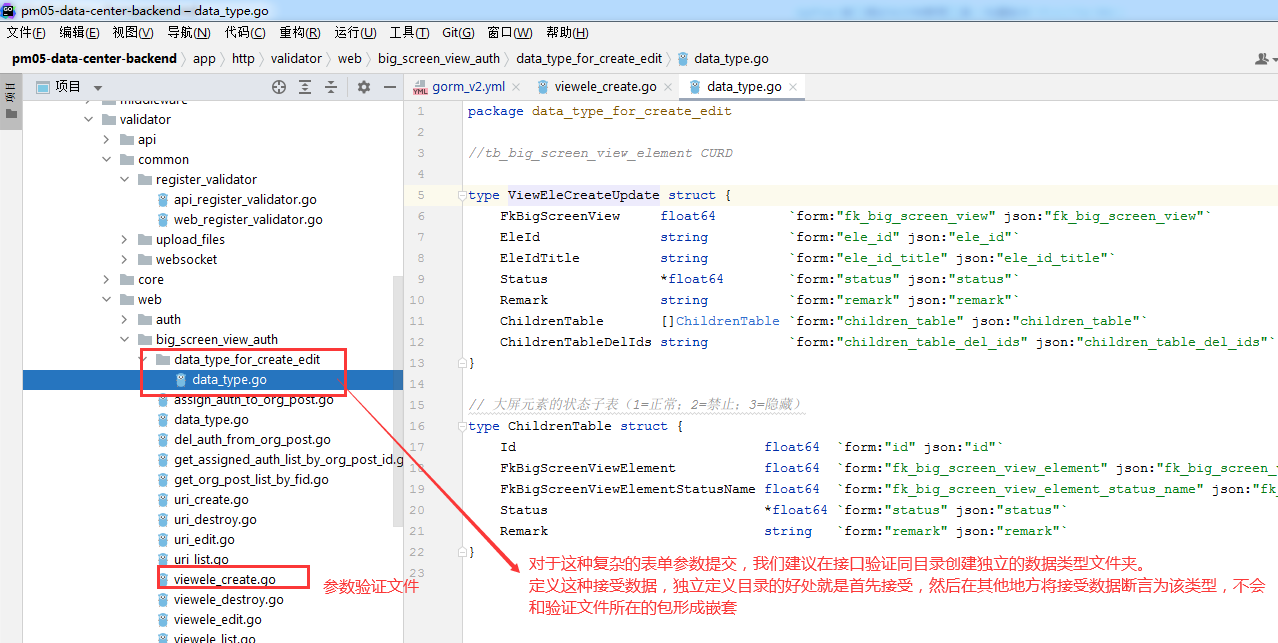This screenshot has height=643, width=1278.
Task: Expand the auth folder
Action: pyautogui.click(x=125, y=319)
